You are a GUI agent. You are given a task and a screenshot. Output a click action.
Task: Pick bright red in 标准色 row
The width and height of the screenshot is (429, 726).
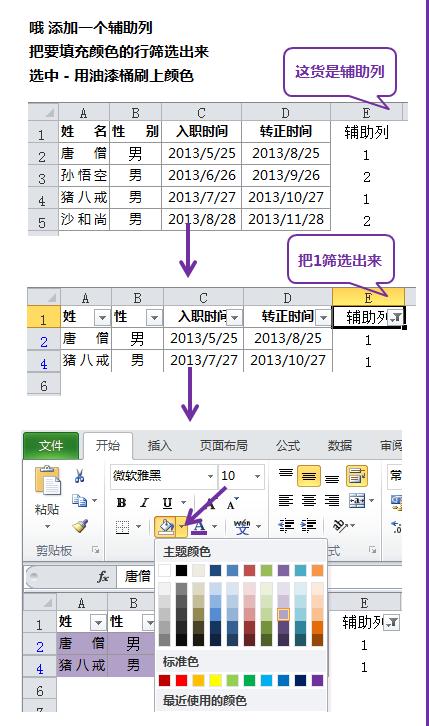pyautogui.click(x=181, y=680)
